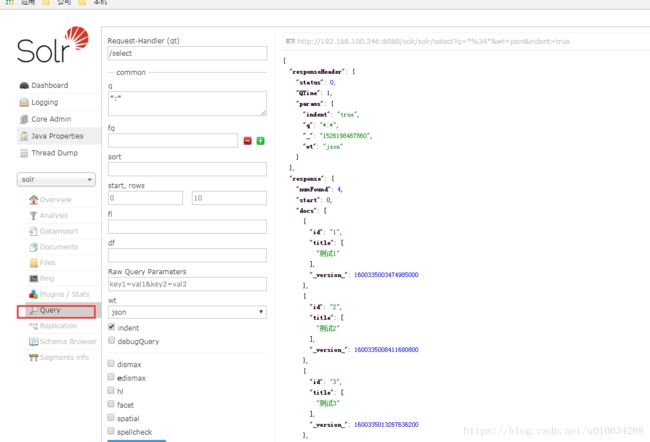This screenshot has height=442, width=650.
Task: Open the Segments info link
Action: tap(64, 357)
